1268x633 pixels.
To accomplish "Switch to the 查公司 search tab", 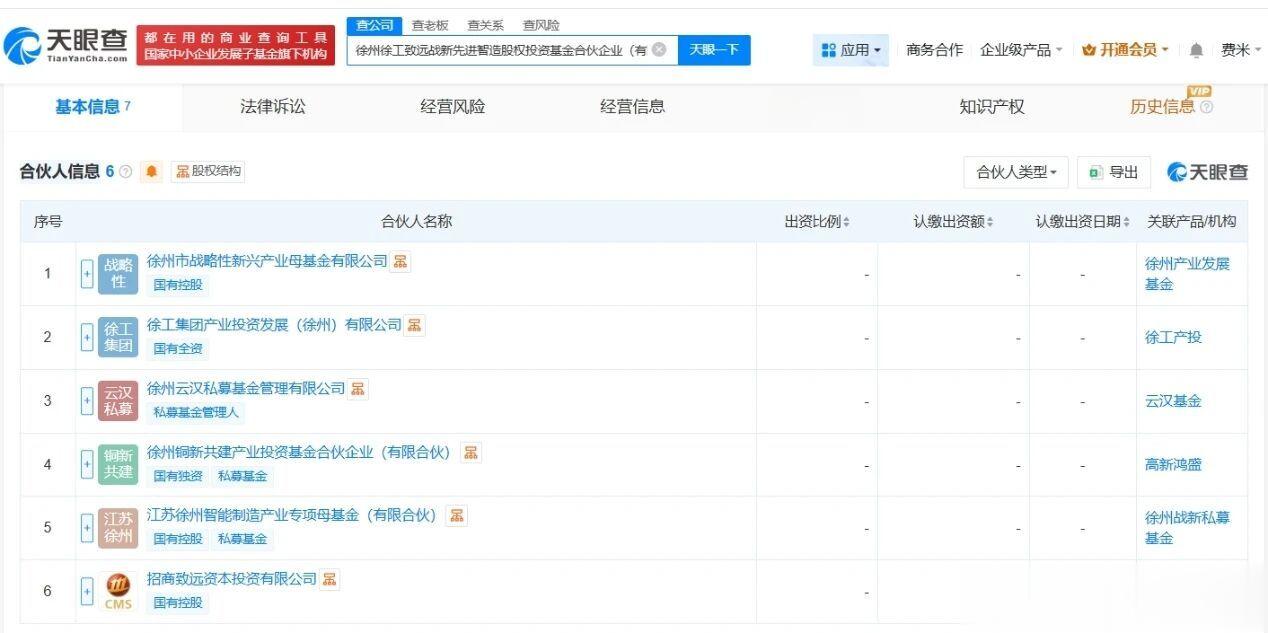I will [x=375, y=25].
